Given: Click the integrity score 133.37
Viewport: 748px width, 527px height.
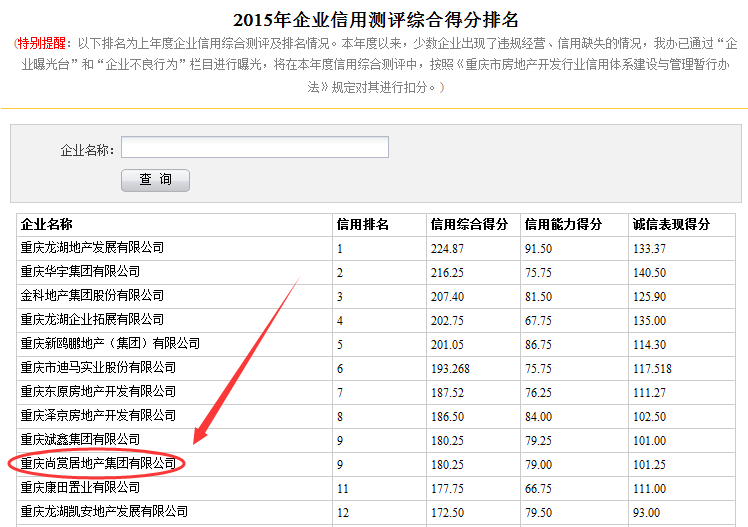Looking at the screenshot, I should pos(649,249).
